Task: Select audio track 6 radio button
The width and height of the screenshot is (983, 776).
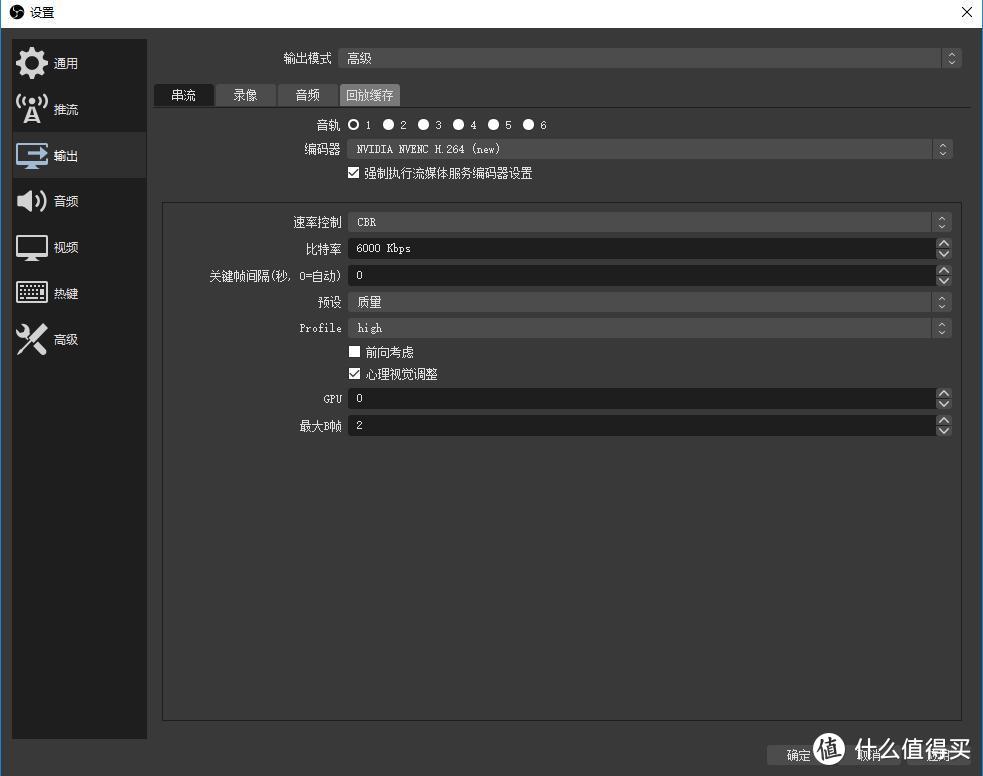Action: pos(528,125)
